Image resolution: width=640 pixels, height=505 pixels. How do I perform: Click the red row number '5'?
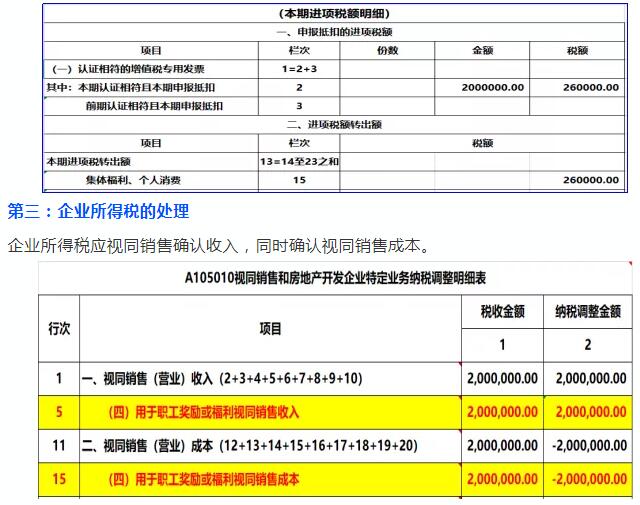click(59, 412)
